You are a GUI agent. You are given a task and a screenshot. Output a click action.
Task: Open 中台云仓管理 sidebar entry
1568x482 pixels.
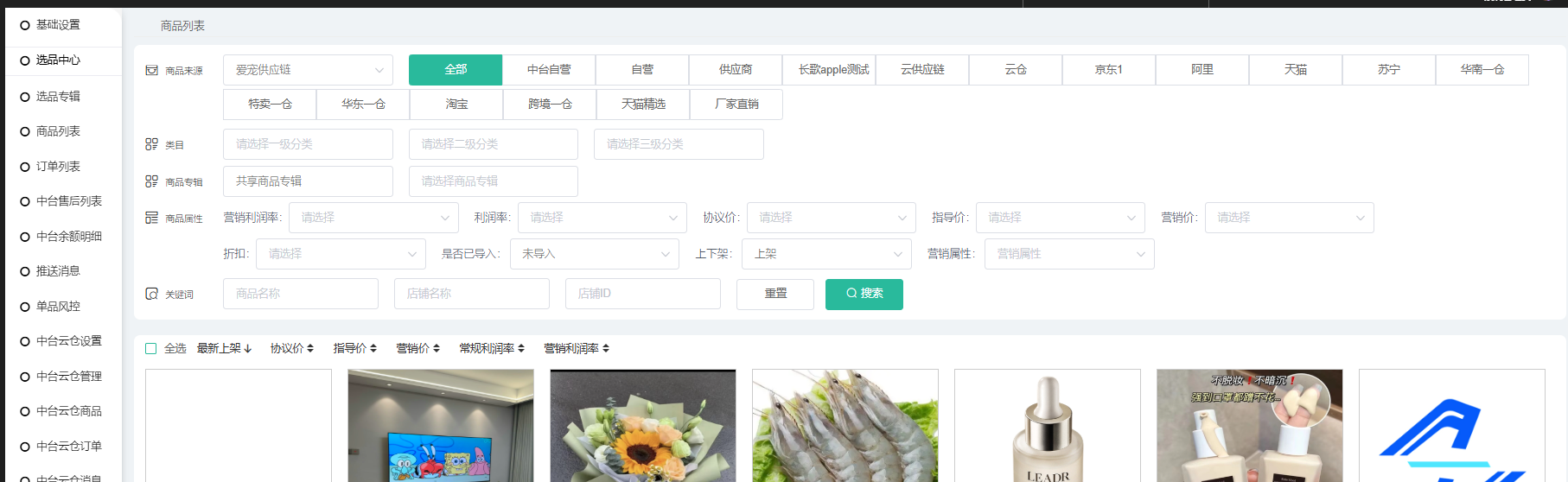pos(68,377)
